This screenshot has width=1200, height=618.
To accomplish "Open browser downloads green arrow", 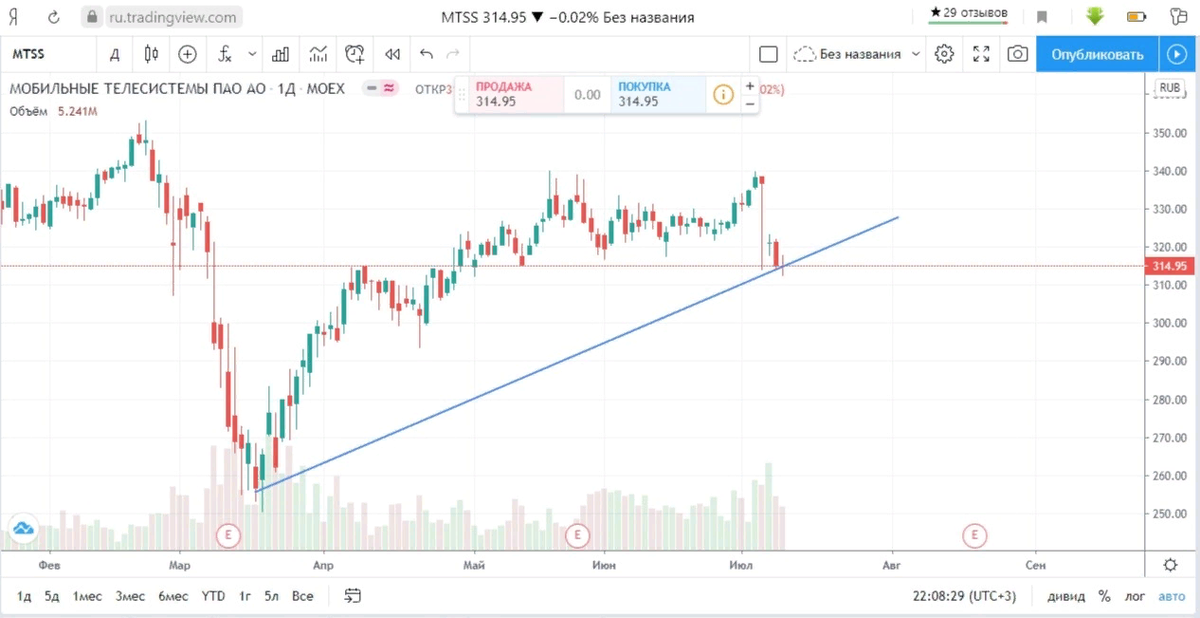I will (x=1095, y=17).
